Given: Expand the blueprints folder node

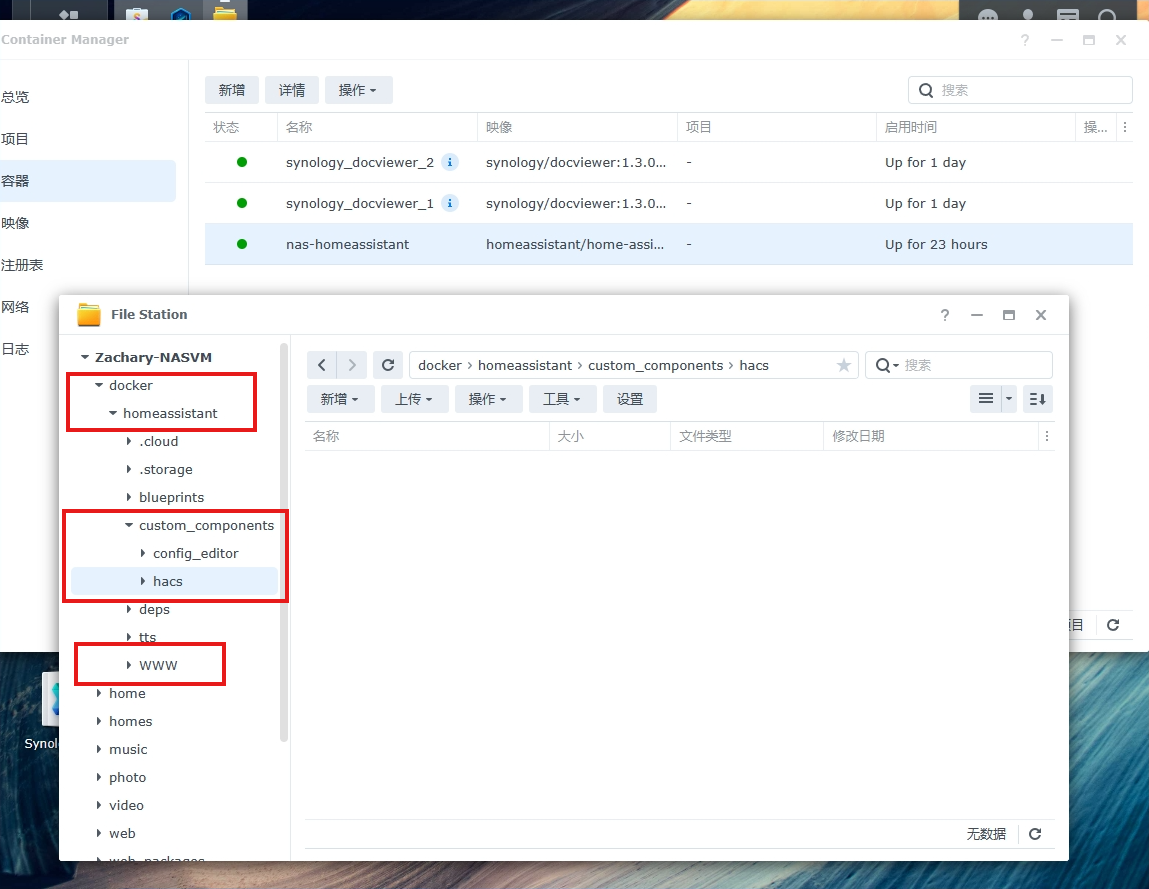Looking at the screenshot, I should (129, 497).
